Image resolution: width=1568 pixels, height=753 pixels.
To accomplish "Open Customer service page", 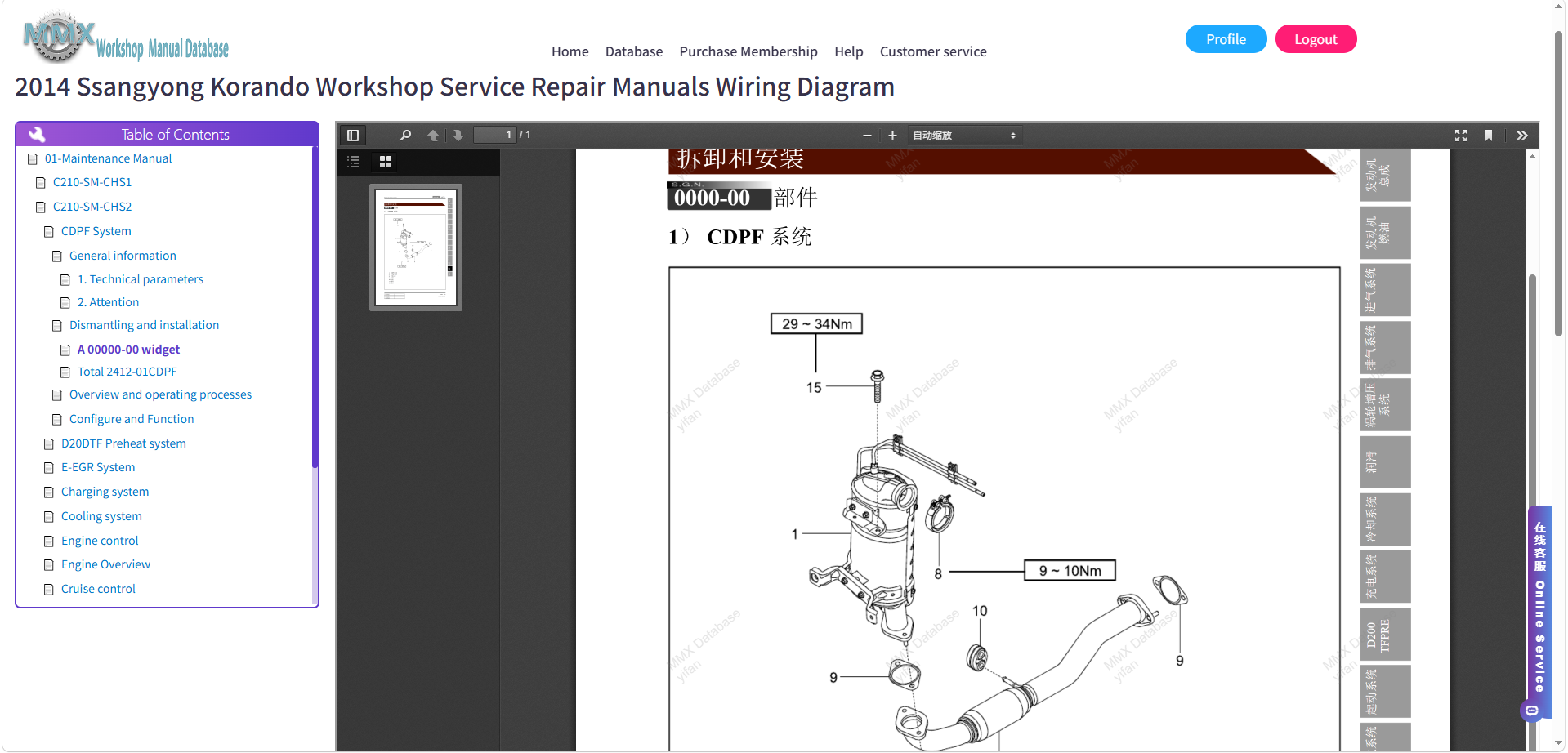I will click(933, 51).
